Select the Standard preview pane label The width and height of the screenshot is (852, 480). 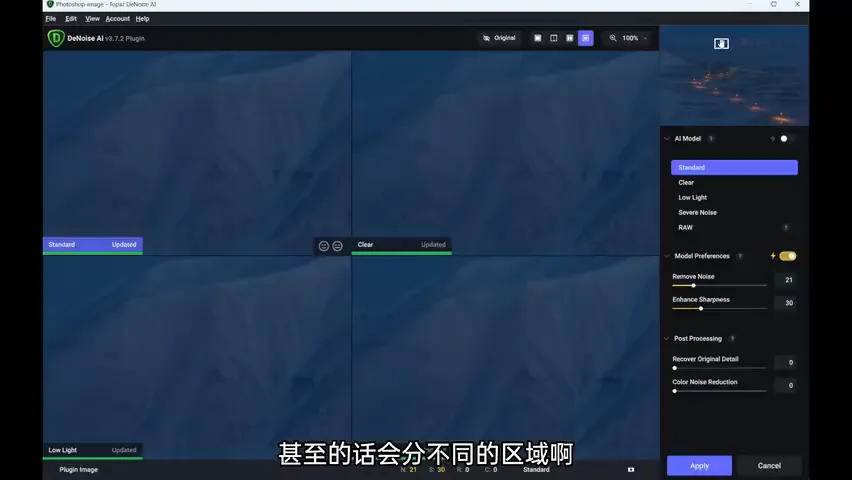click(93, 245)
